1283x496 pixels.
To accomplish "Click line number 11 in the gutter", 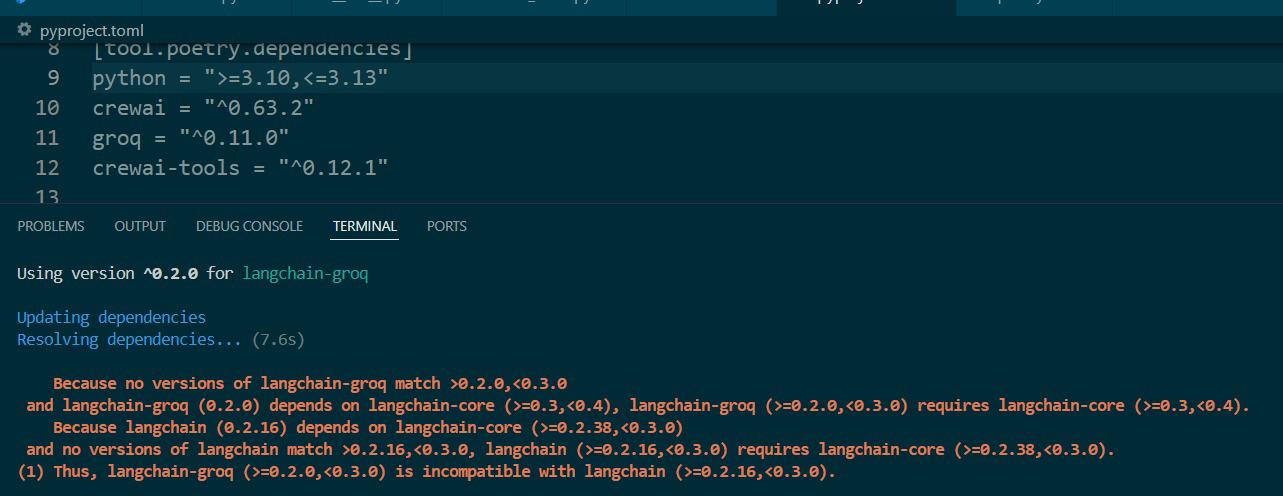I will click(x=47, y=138).
